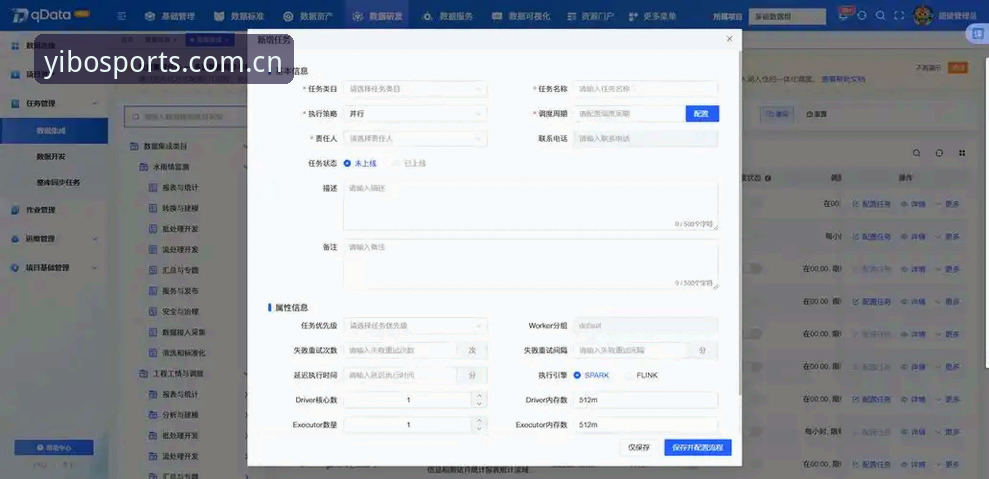The height and width of the screenshot is (479, 989).
Task: Click the 任务名称 input field
Action: click(x=646, y=89)
